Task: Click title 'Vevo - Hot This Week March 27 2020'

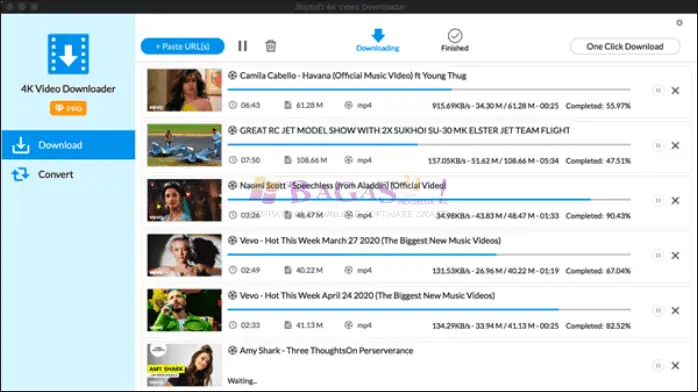Action: click(x=309, y=241)
